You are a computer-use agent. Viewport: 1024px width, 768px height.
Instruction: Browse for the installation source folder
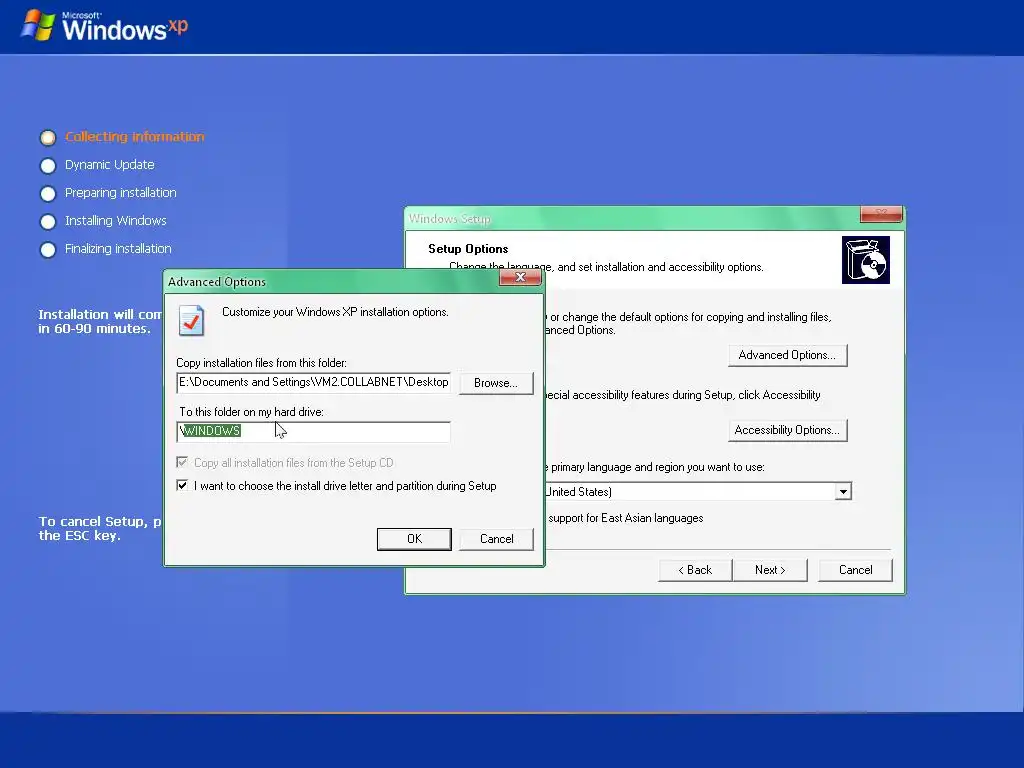(496, 383)
